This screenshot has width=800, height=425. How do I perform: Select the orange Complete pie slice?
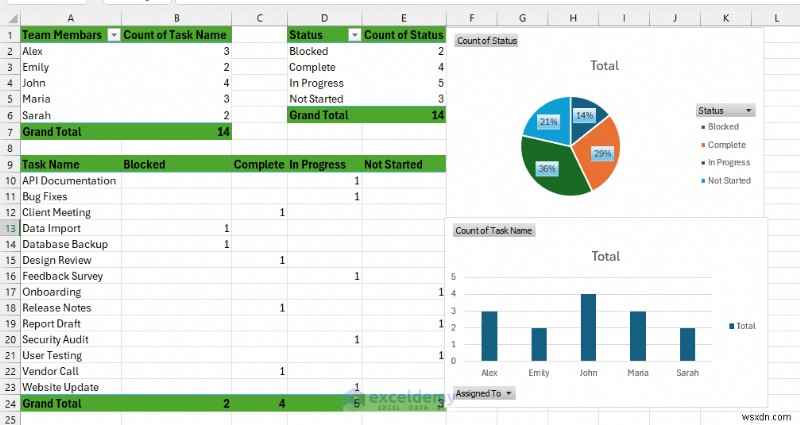(602, 153)
